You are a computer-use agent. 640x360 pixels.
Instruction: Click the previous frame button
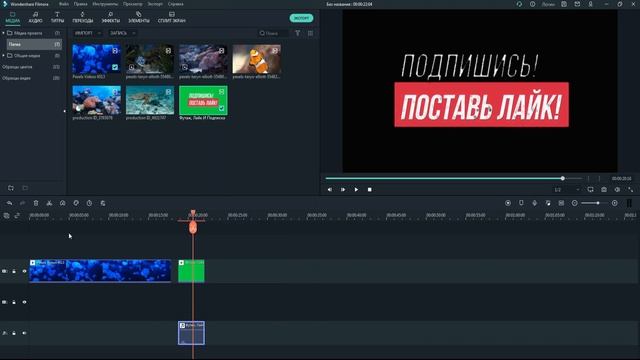tap(330, 189)
